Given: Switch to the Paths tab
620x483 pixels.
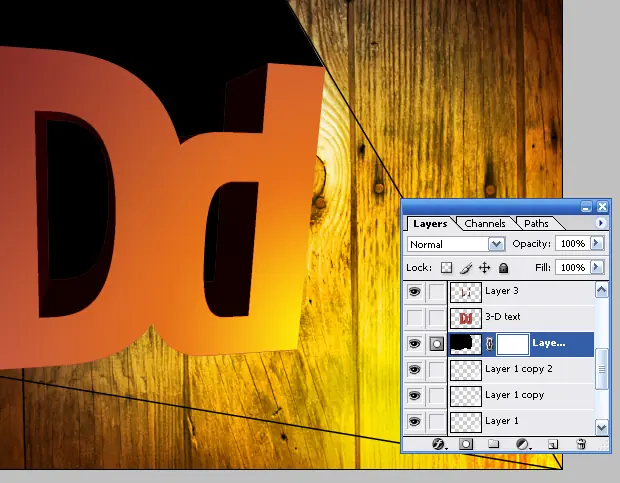Looking at the screenshot, I should pyautogui.click(x=536, y=224).
